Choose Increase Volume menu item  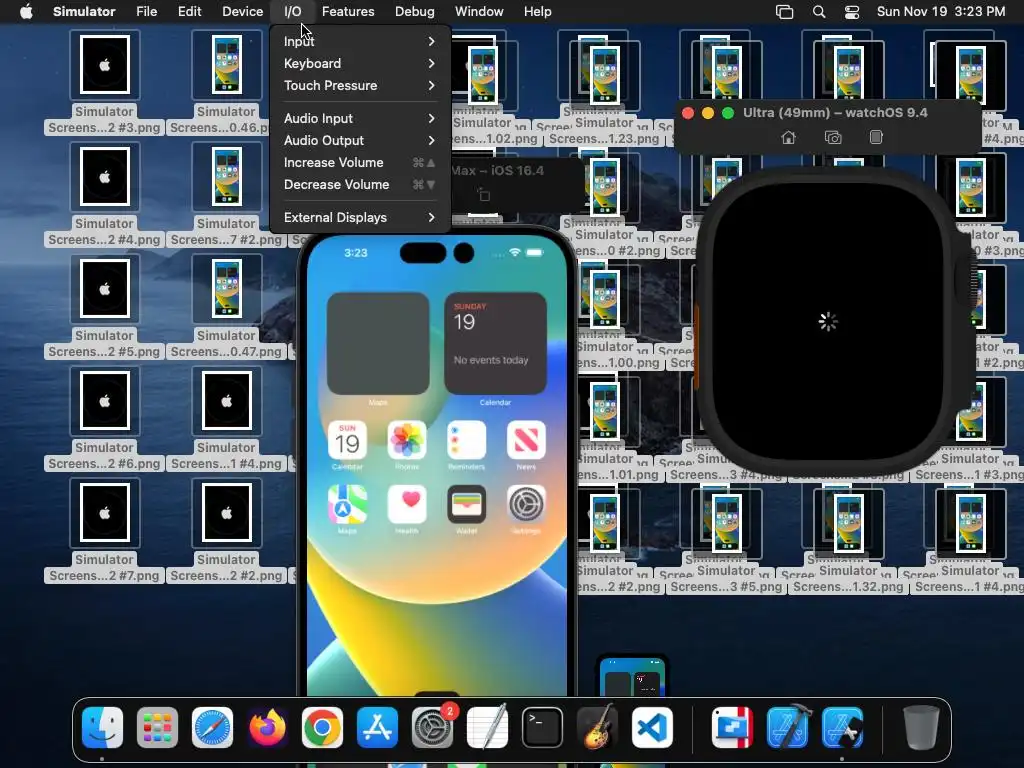pyautogui.click(x=359, y=163)
